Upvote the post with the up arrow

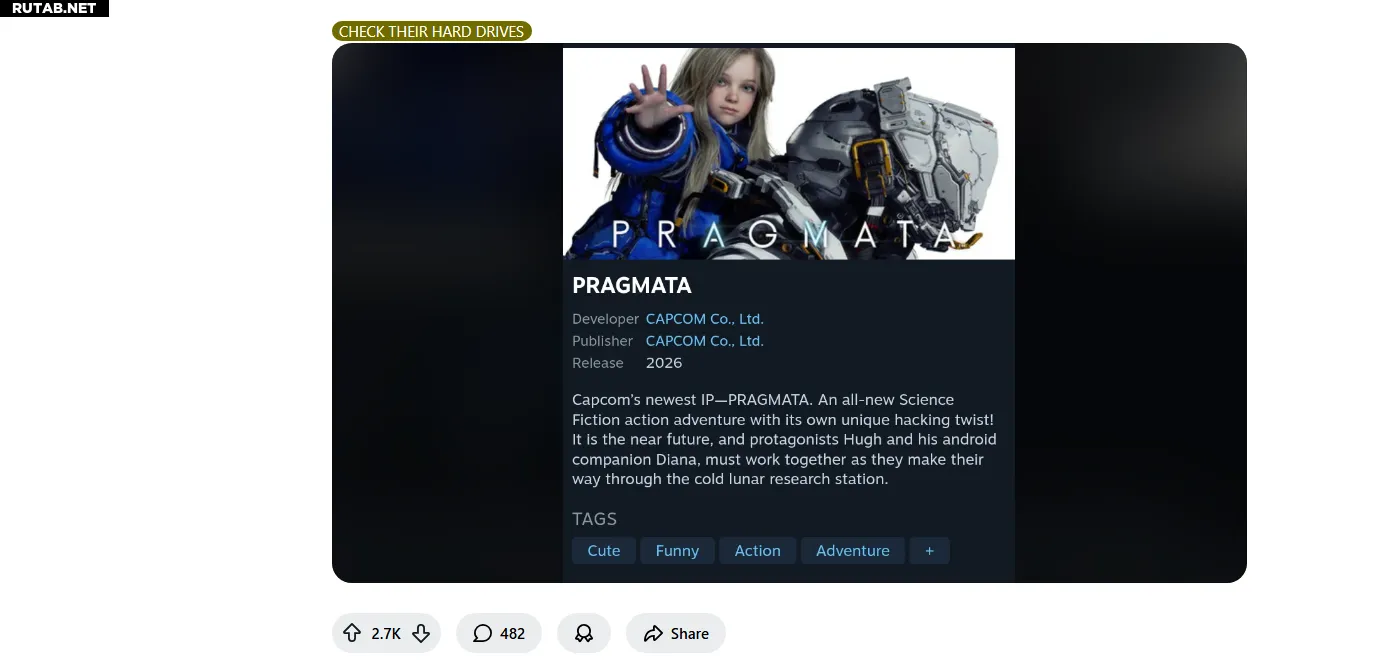point(352,633)
